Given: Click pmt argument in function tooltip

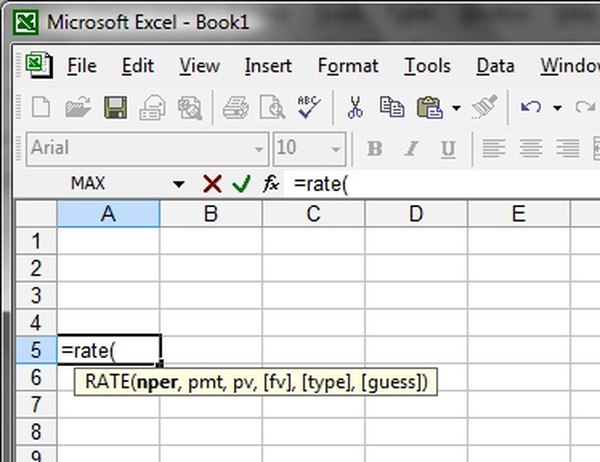Looking at the screenshot, I should click(x=205, y=382).
